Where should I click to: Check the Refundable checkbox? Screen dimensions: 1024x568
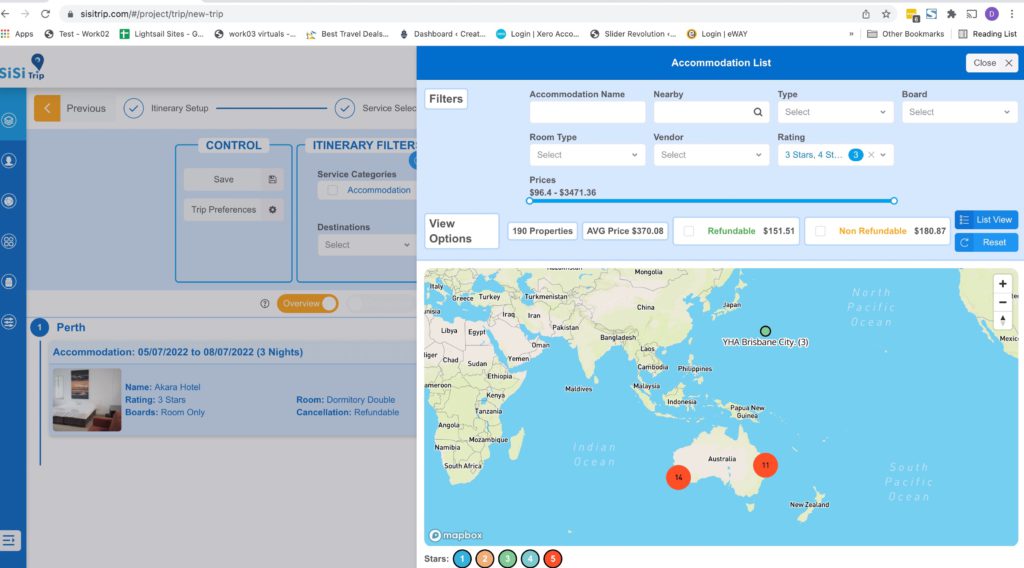(x=689, y=231)
